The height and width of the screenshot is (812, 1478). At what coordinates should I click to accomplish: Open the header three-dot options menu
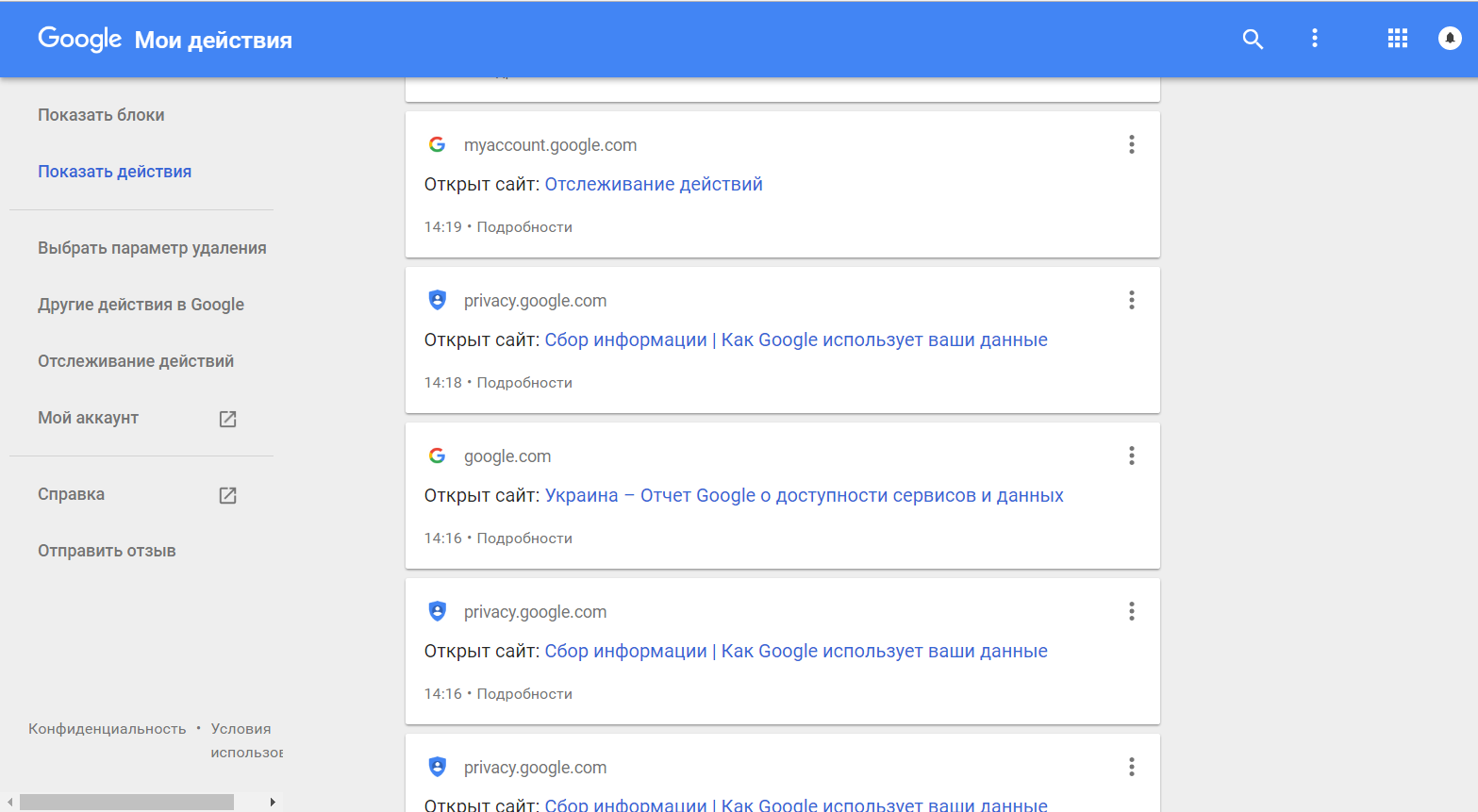[1315, 39]
